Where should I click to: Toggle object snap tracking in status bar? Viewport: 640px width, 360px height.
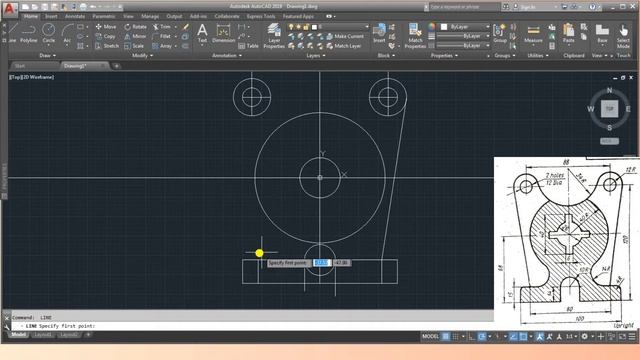[x=513, y=336]
